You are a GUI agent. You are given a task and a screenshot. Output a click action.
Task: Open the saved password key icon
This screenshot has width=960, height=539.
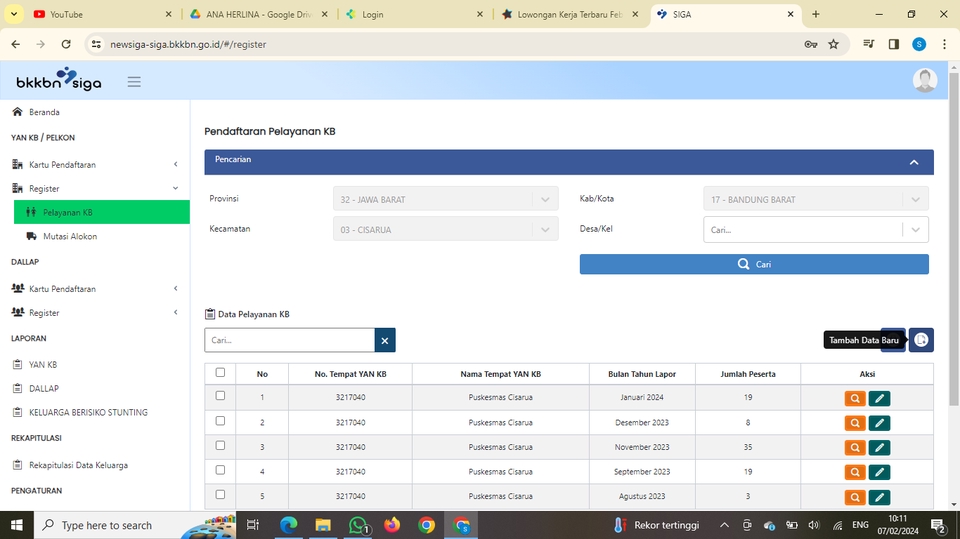pos(811,44)
